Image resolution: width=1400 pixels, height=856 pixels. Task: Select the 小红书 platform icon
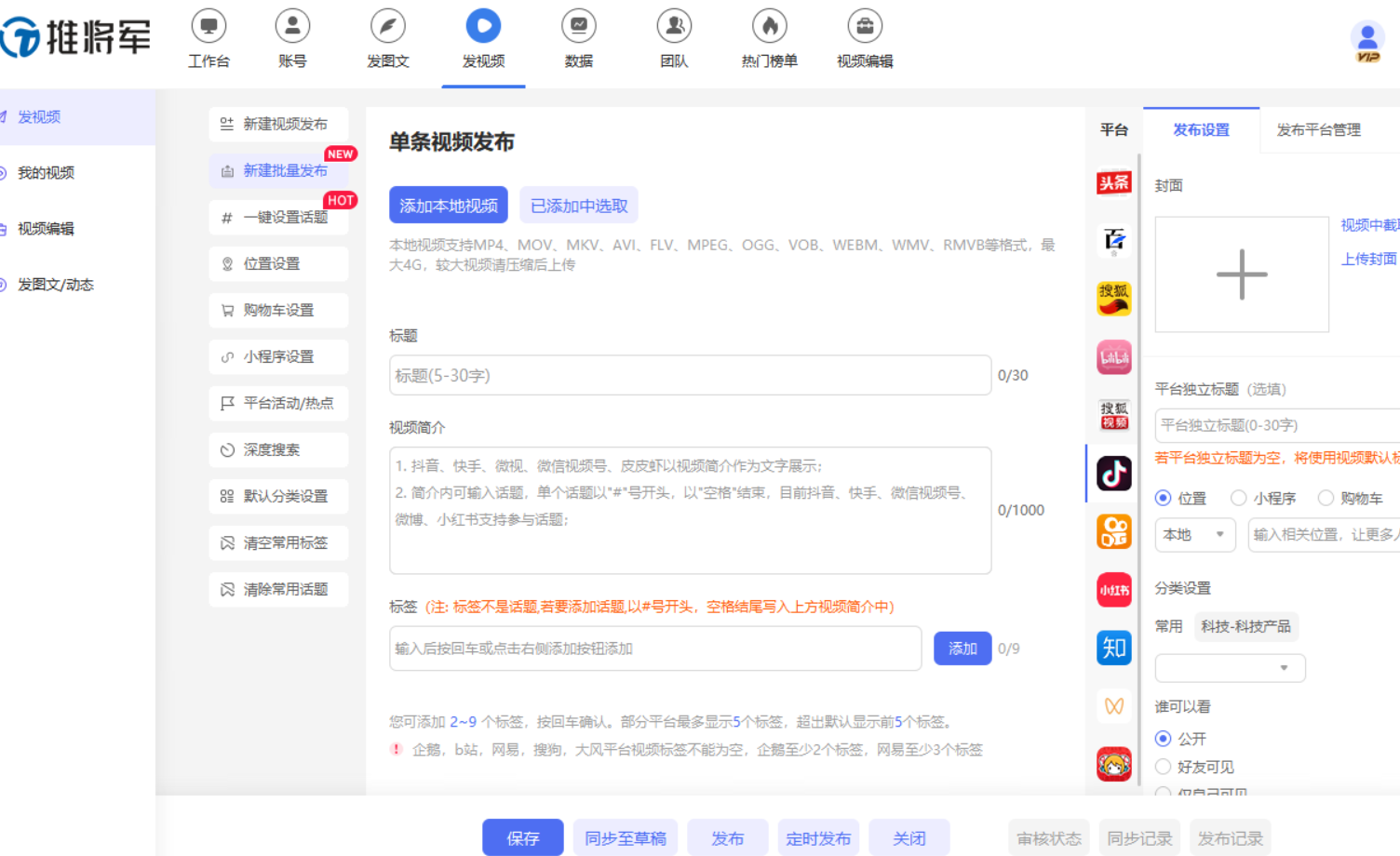[x=1114, y=590]
